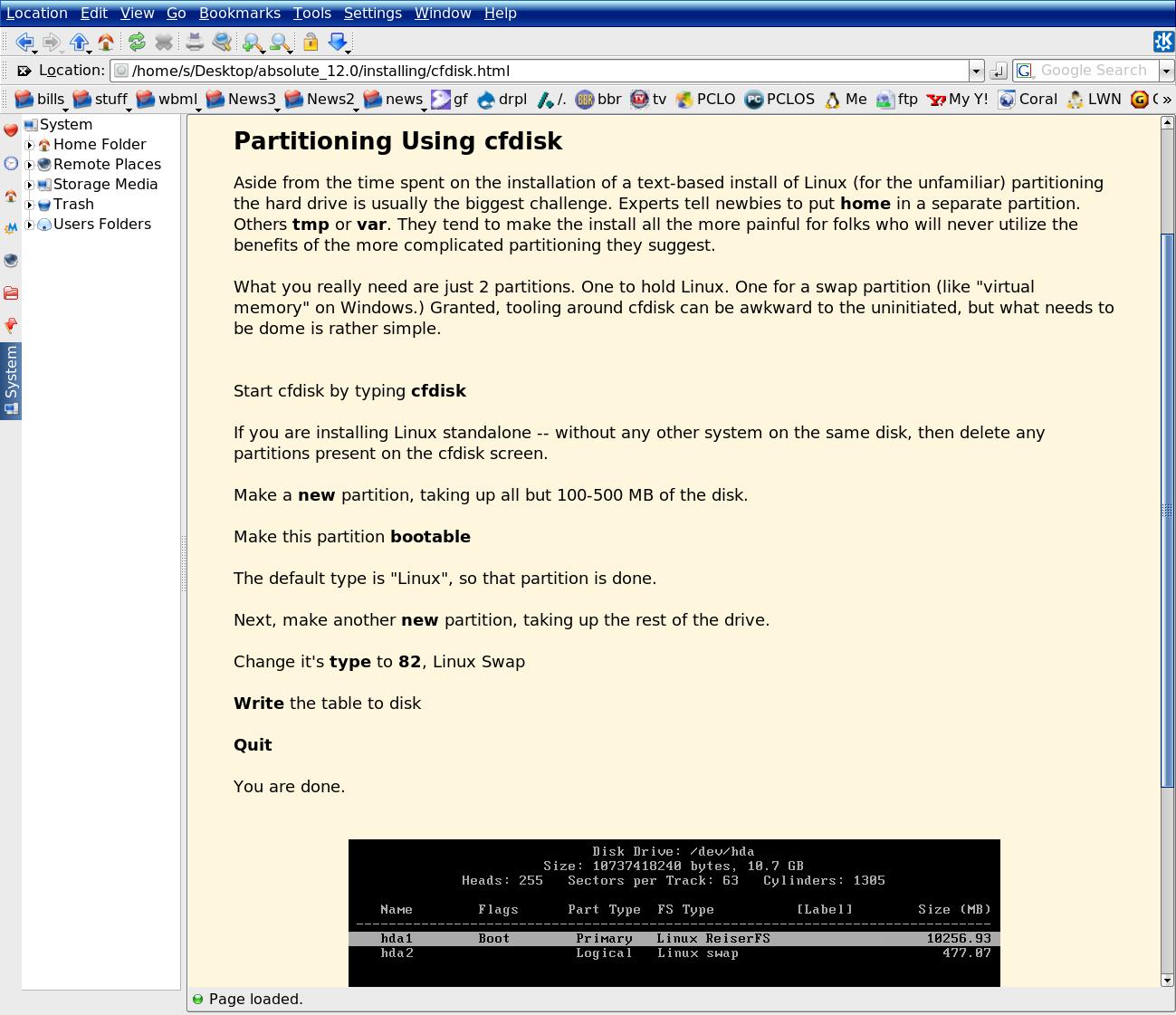Image resolution: width=1176 pixels, height=1015 pixels.
Task: Open the My Y! bookmark
Action: click(x=958, y=100)
